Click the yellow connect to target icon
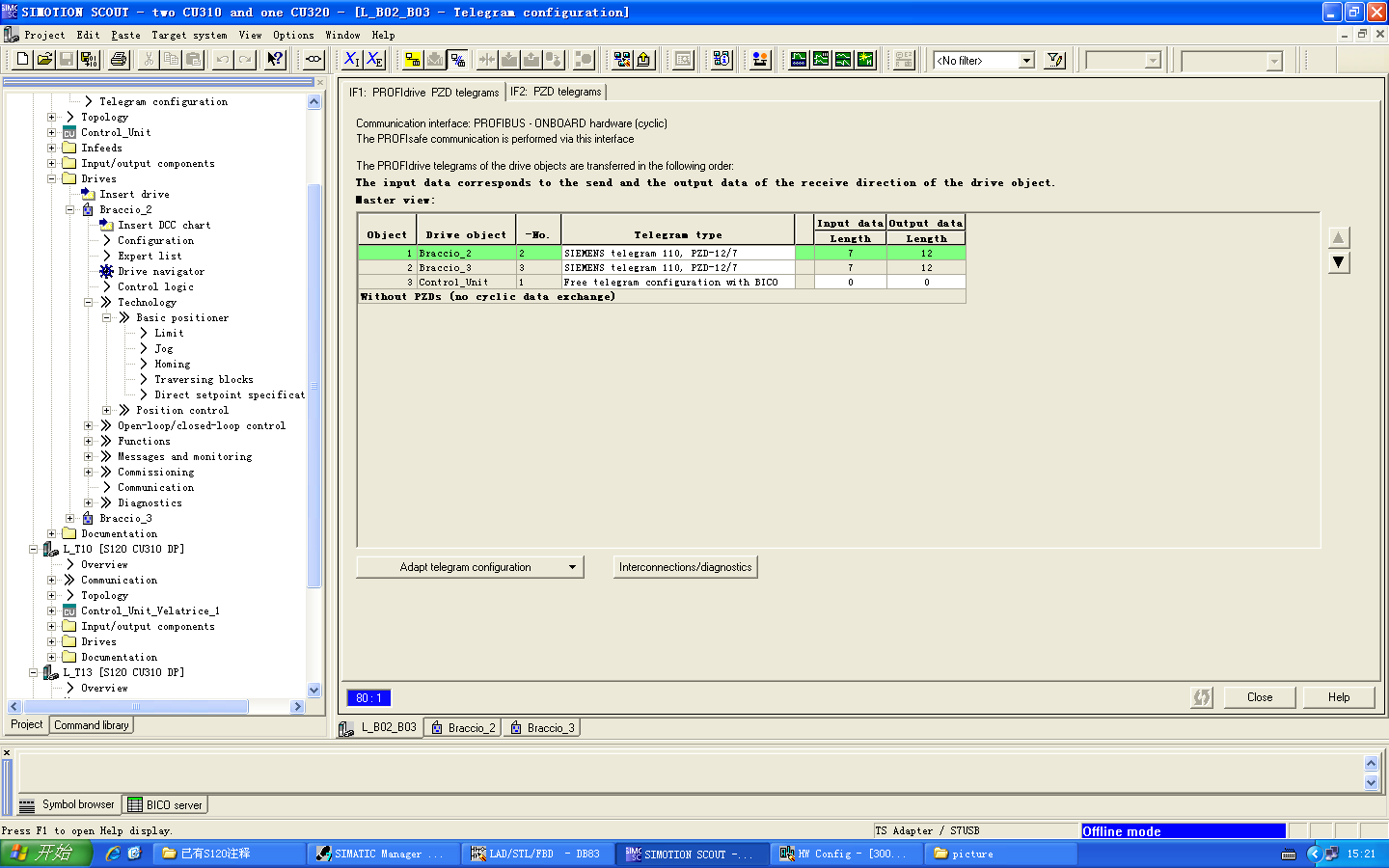The height and width of the screenshot is (868, 1389). tap(413, 60)
